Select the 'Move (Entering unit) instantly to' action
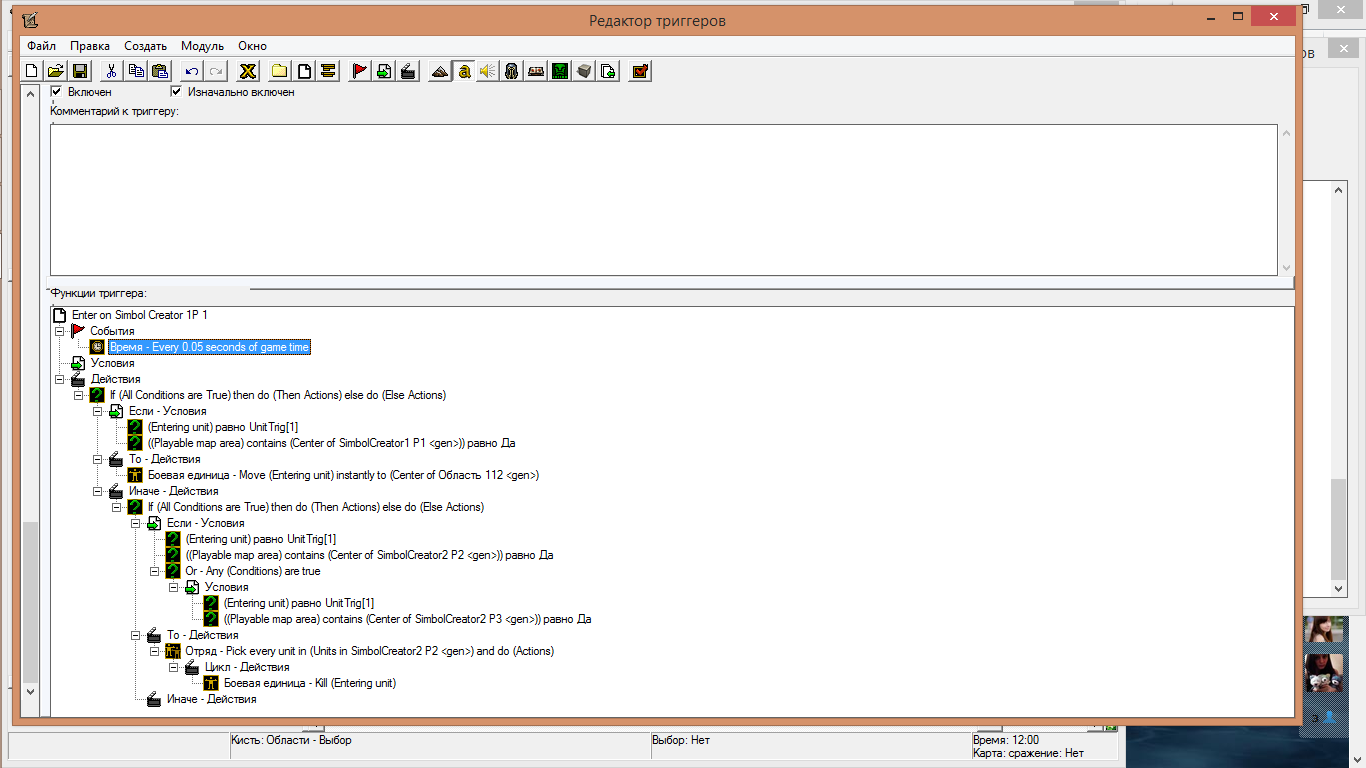The height and width of the screenshot is (768, 1366). [344, 475]
